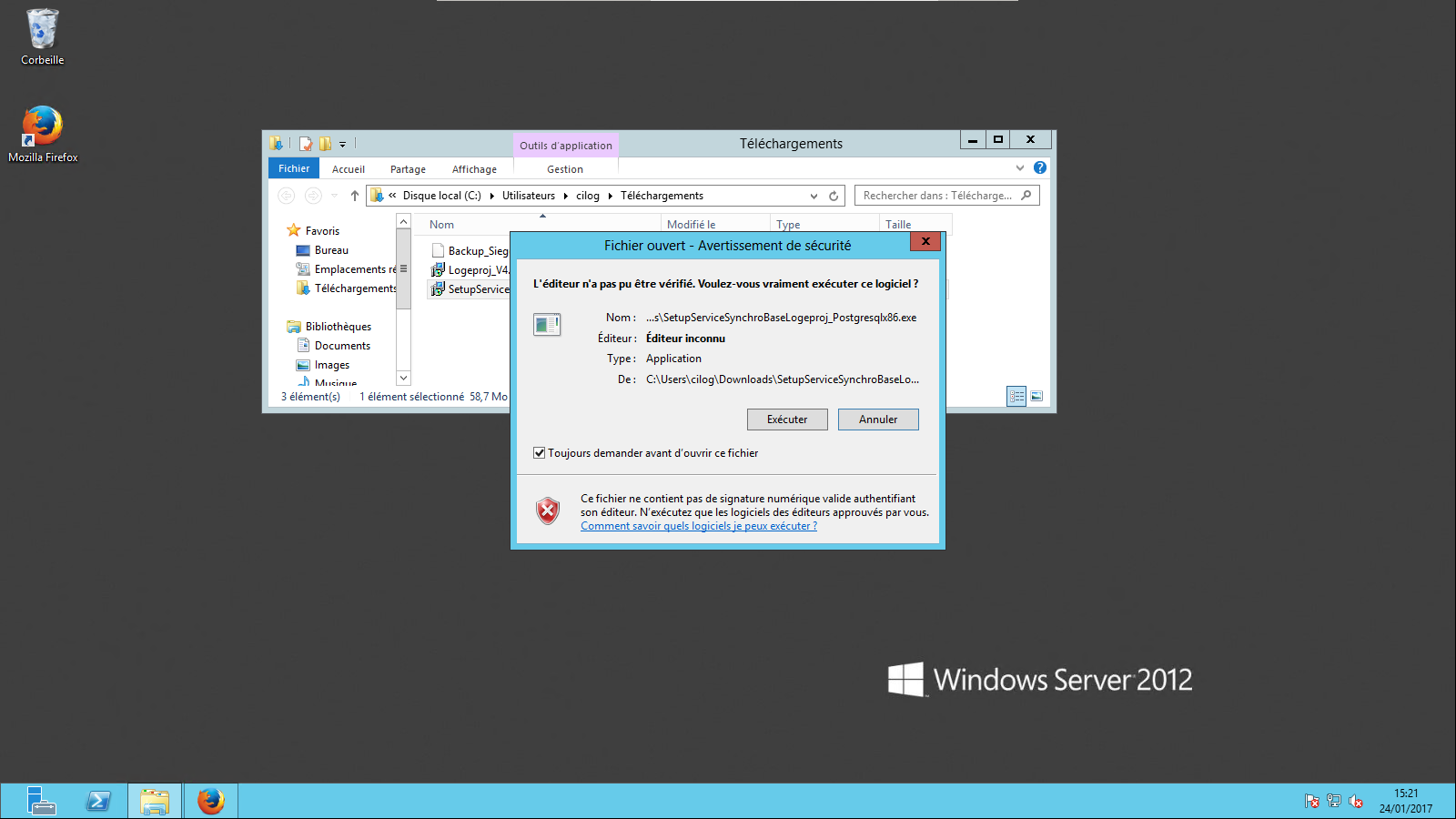Select the Mozilla Firefox desktop shortcut
Viewport: 1456px width, 819px height.
[43, 135]
